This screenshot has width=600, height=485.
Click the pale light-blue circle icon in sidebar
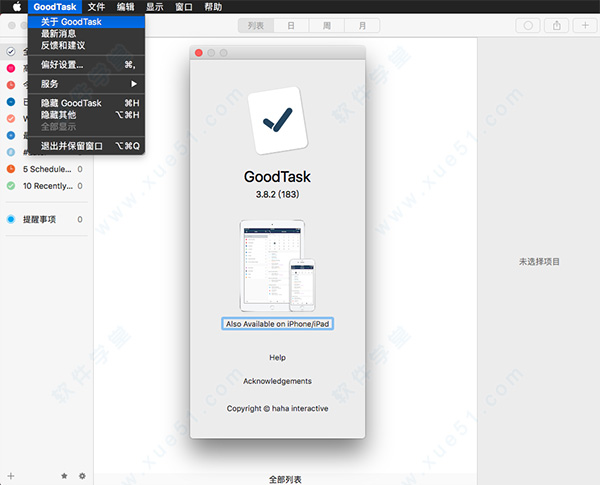pyautogui.click(x=11, y=152)
